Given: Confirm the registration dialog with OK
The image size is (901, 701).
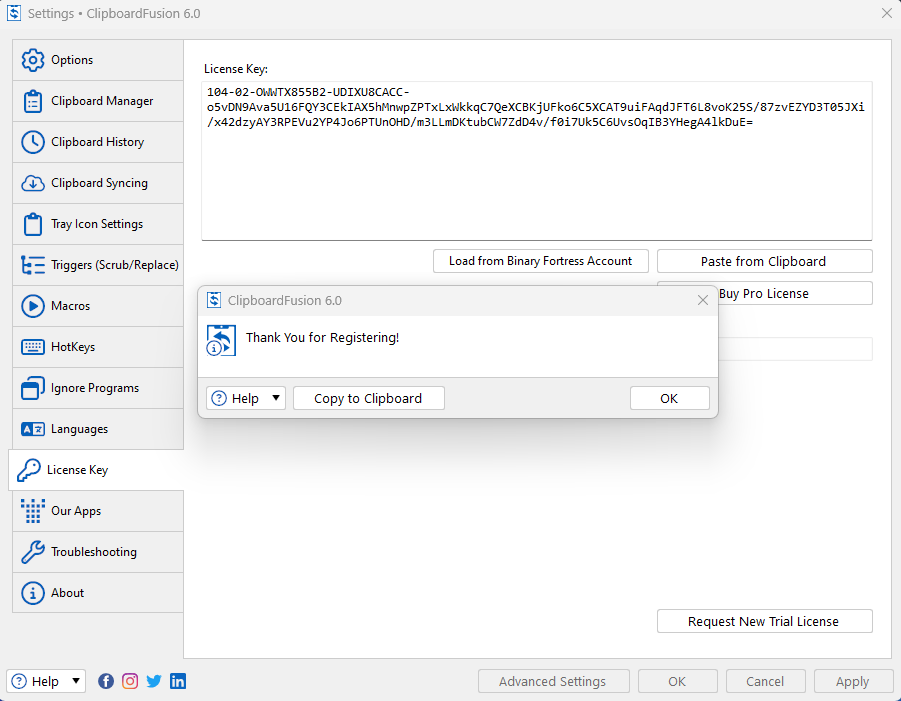Looking at the screenshot, I should pyautogui.click(x=669, y=398).
